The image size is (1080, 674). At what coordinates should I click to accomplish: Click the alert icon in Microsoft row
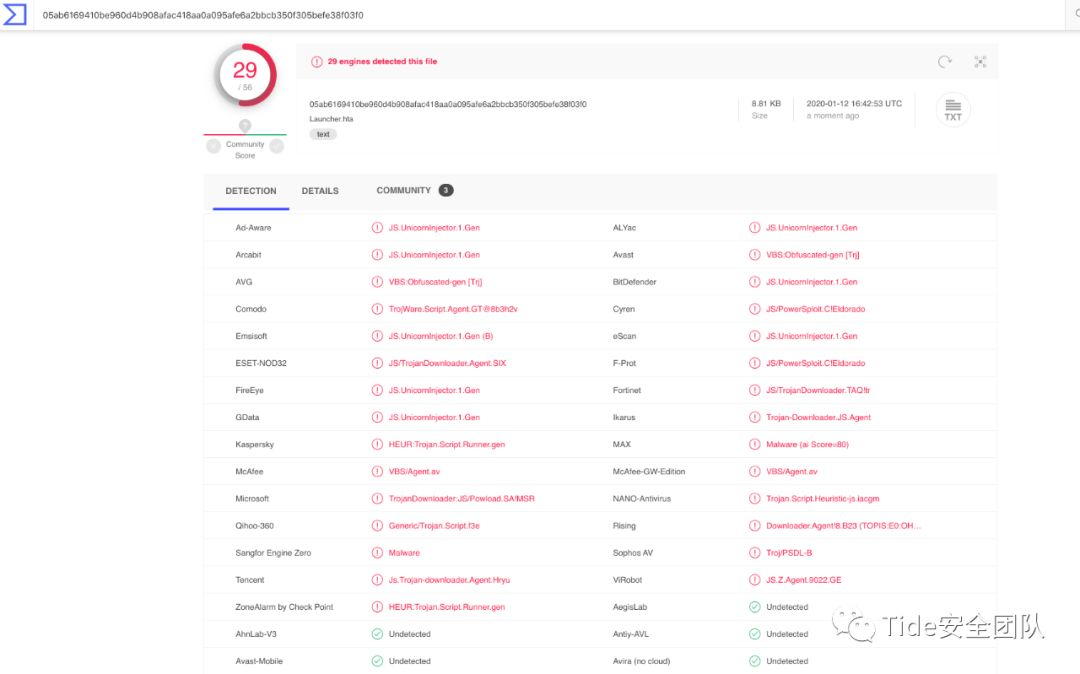(377, 498)
